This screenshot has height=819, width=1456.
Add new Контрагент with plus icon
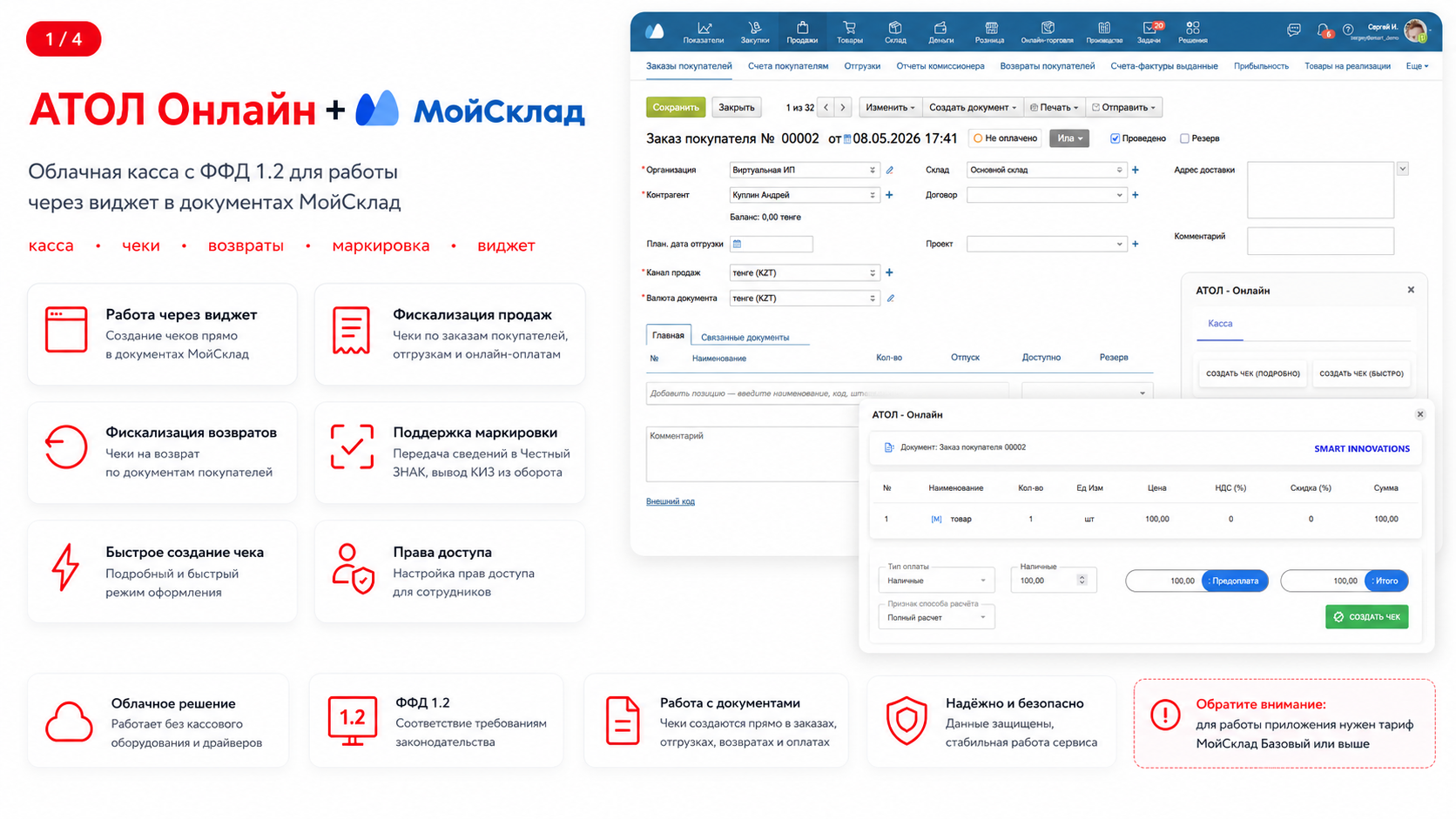[889, 195]
